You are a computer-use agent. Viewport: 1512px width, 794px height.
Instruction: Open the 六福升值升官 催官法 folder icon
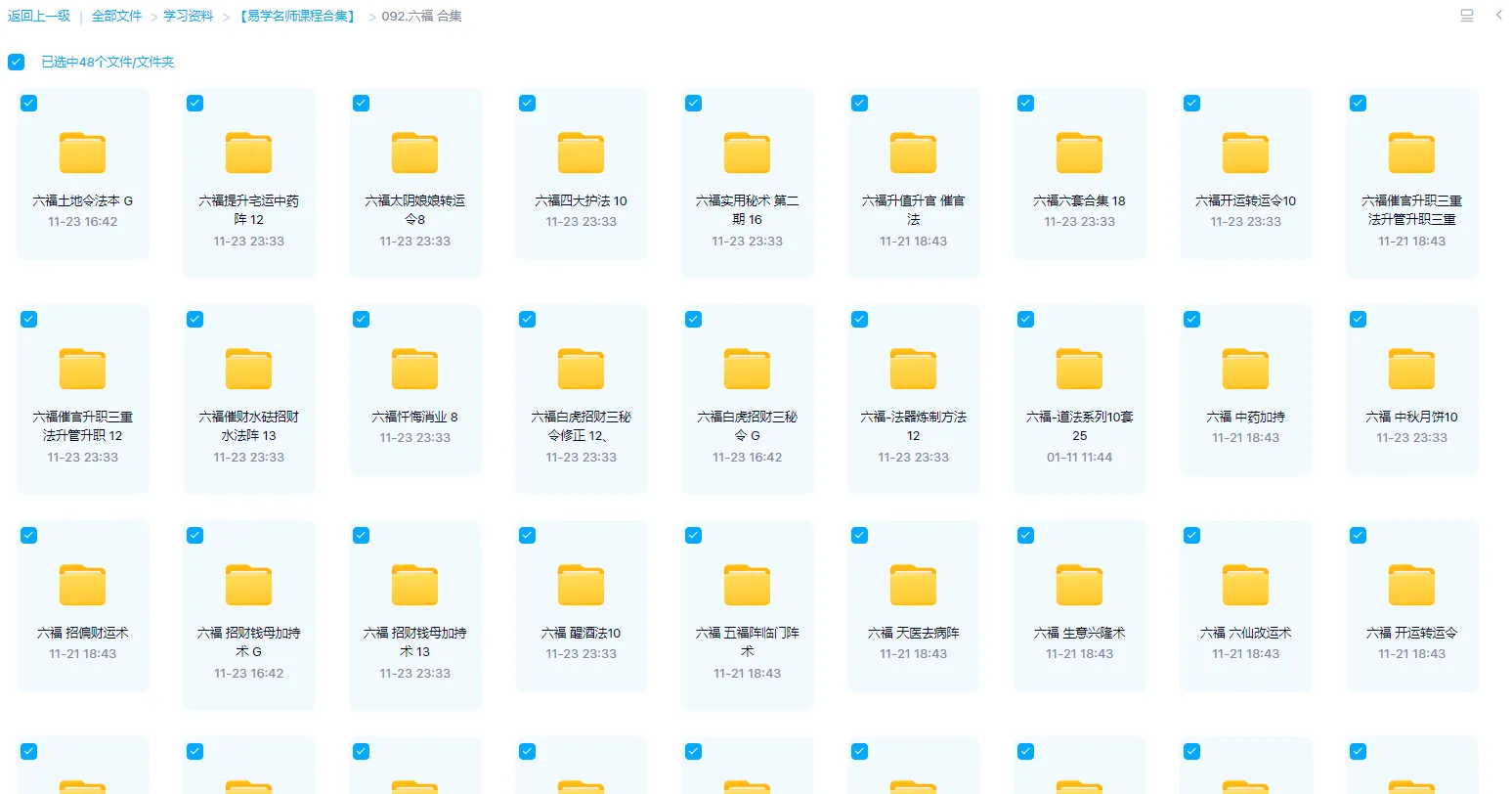[914, 154]
